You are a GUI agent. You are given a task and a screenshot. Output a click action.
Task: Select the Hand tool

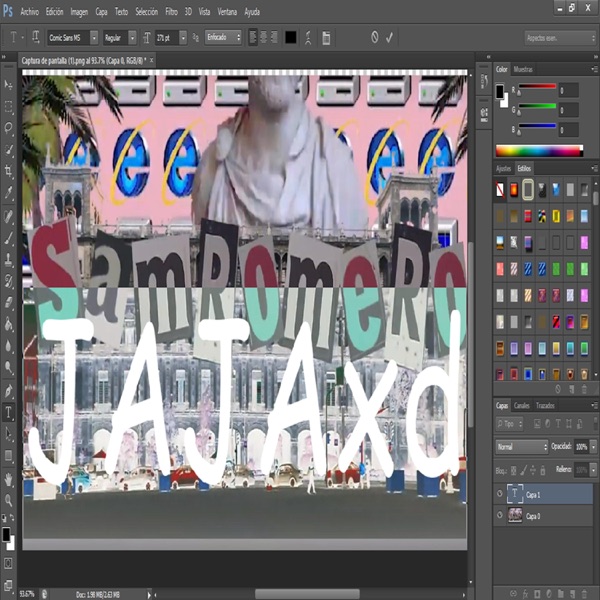pos(8,479)
